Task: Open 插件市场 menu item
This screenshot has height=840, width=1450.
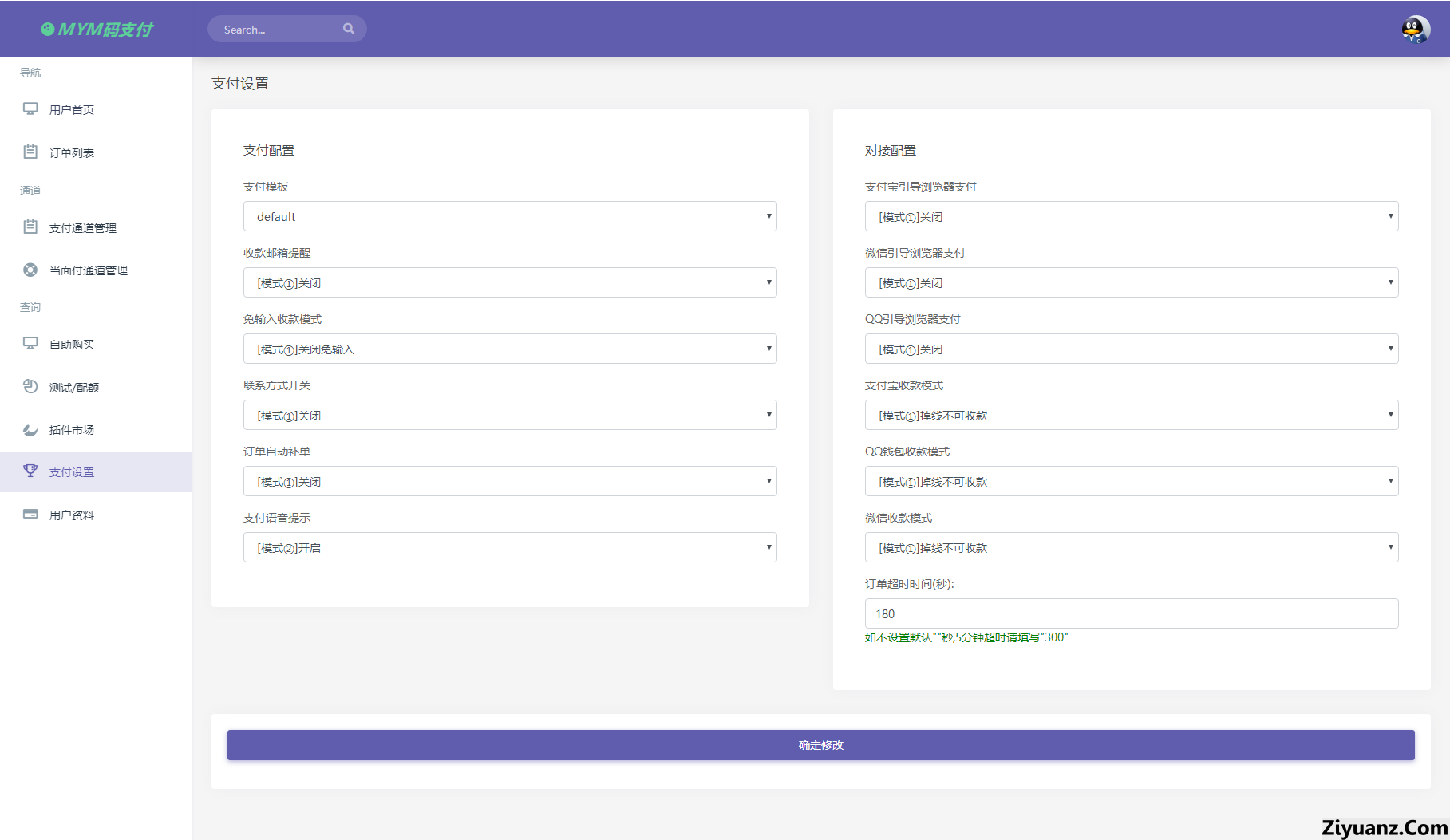Action: [x=72, y=430]
